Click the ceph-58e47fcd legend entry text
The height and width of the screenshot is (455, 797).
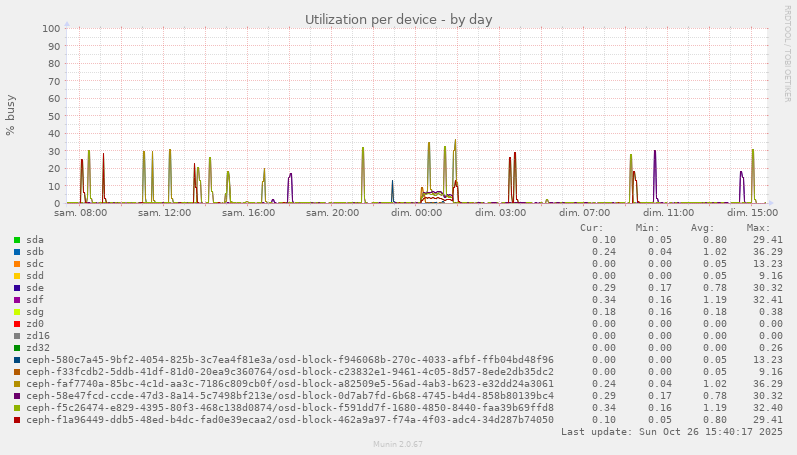[290, 396]
